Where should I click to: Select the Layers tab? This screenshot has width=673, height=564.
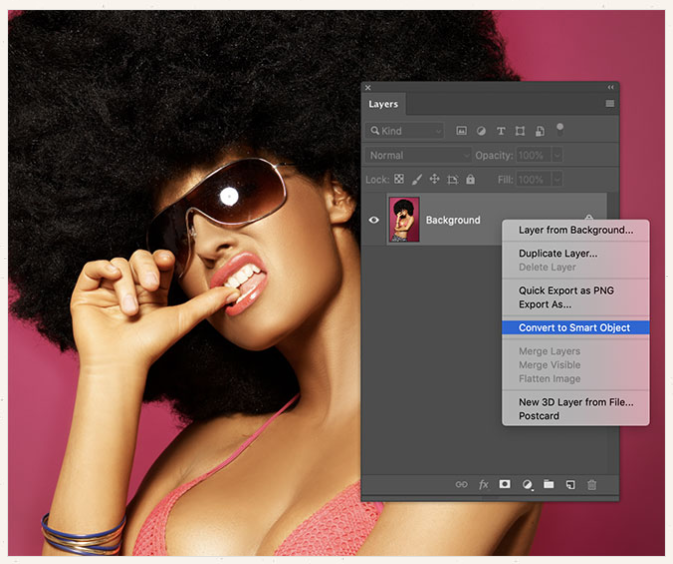[383, 104]
